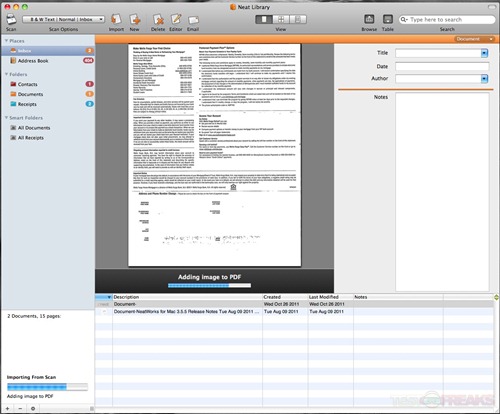Click the scanned document page preview
Image resolution: width=500 pixels, height=414 pixels.
coord(215,155)
